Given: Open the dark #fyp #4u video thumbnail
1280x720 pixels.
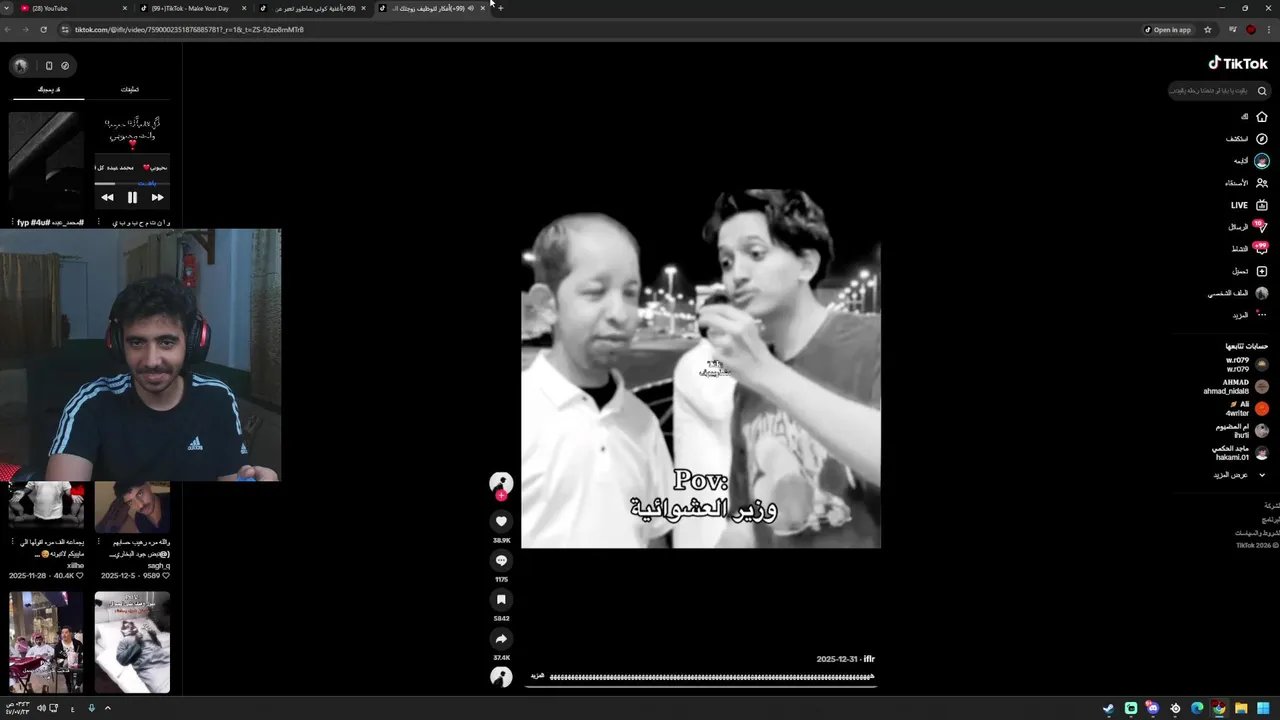Looking at the screenshot, I should coord(47,162).
